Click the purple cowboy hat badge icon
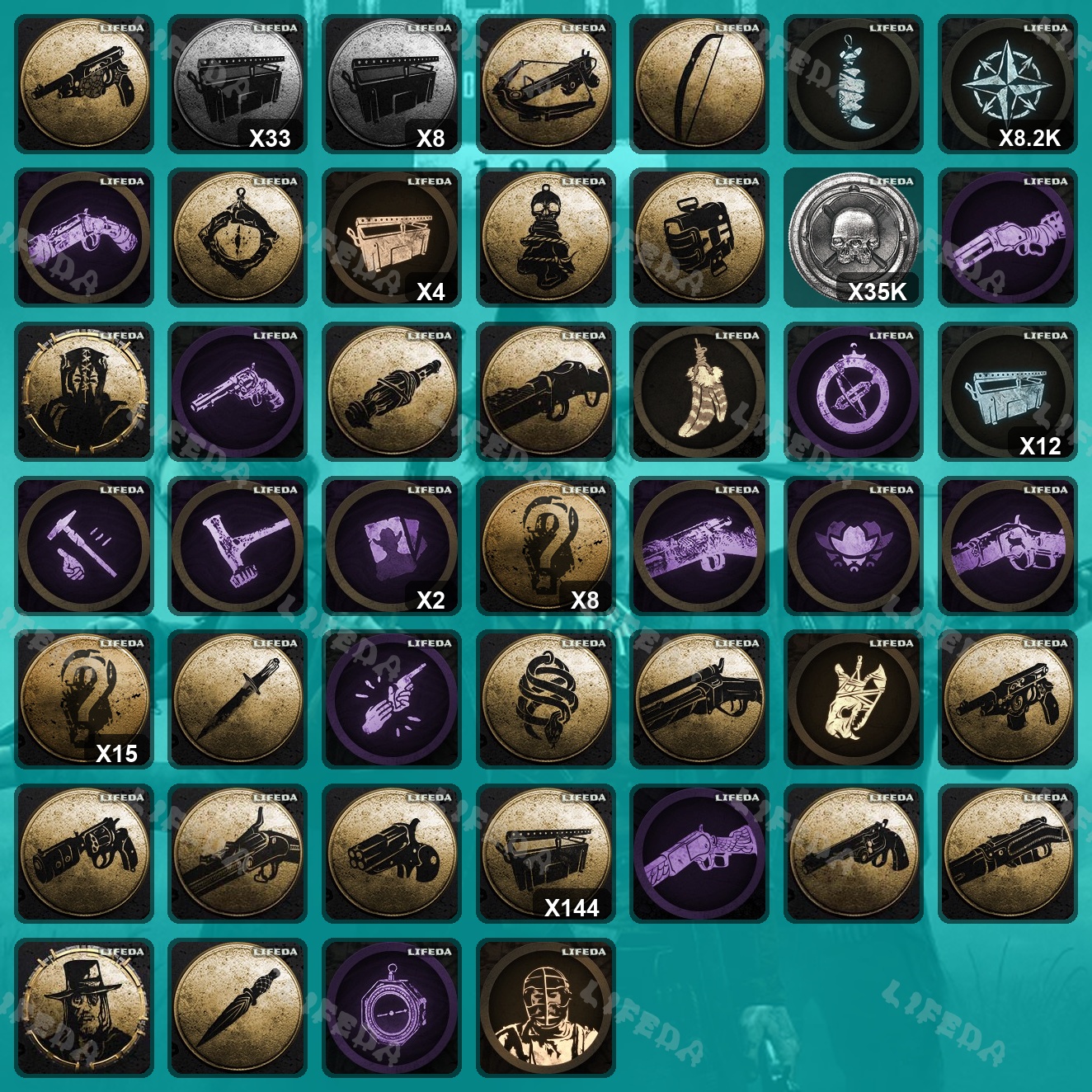1092x1092 pixels. coord(854,545)
